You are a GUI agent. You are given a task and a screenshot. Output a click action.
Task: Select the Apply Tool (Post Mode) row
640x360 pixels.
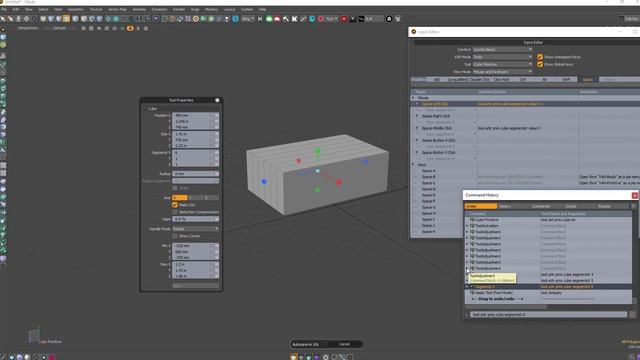point(549,293)
